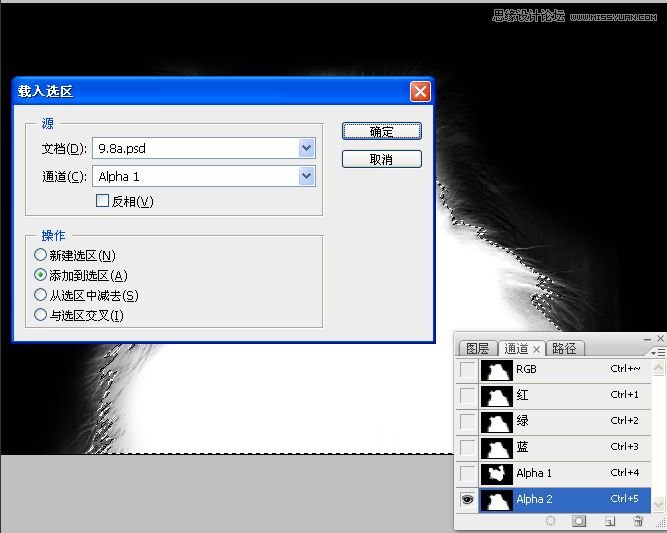The height and width of the screenshot is (533, 667).
Task: Click channels panel scroll up arrow
Action: coord(658,368)
